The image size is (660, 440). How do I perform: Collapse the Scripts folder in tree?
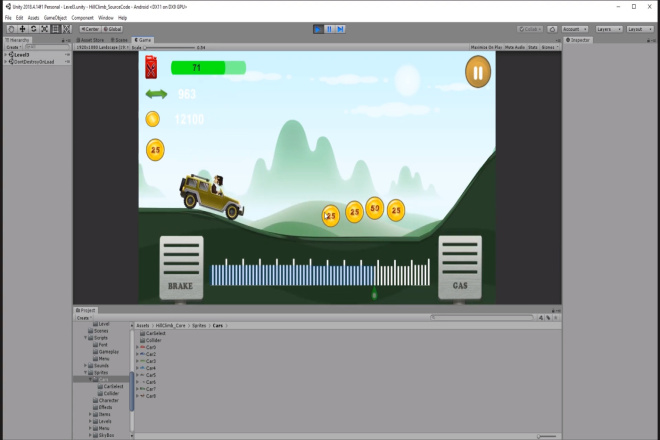[85, 338]
